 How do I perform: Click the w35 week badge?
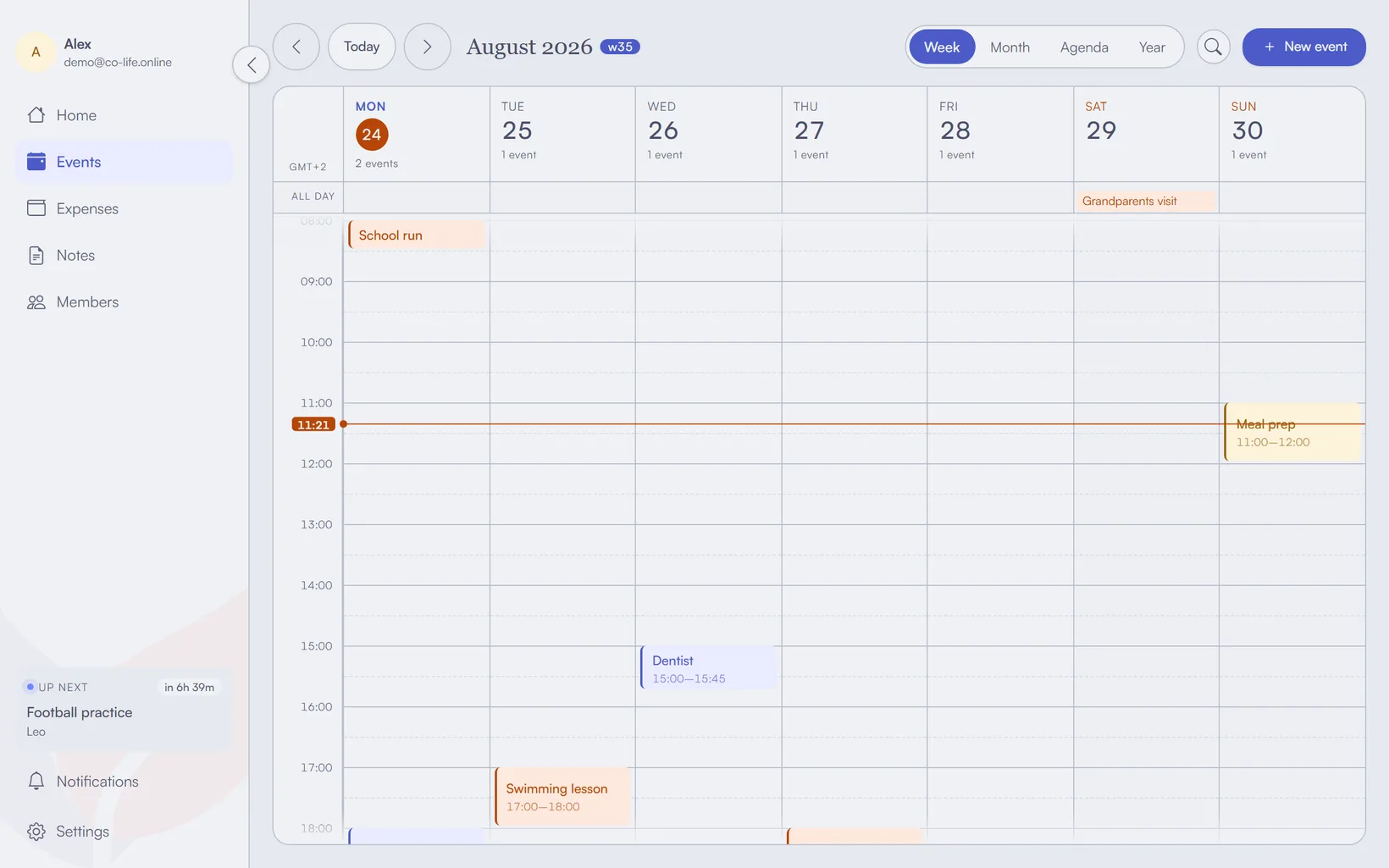pyautogui.click(x=620, y=47)
